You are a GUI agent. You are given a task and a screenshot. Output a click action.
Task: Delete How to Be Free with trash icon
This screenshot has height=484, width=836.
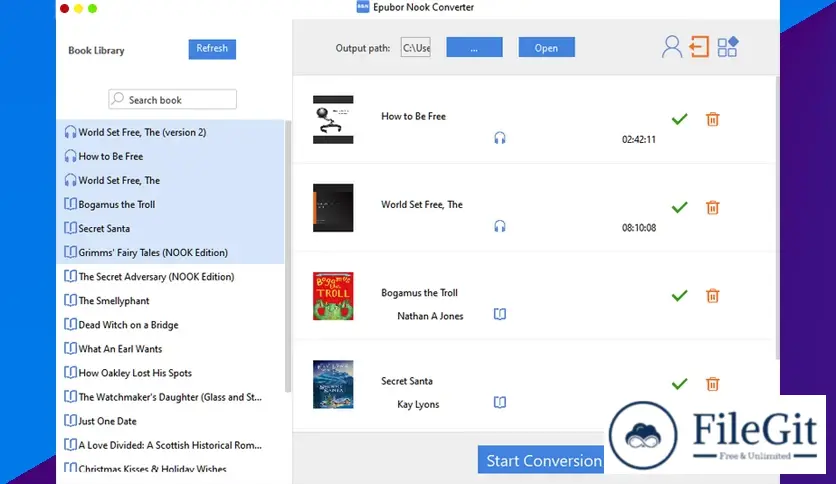[712, 119]
